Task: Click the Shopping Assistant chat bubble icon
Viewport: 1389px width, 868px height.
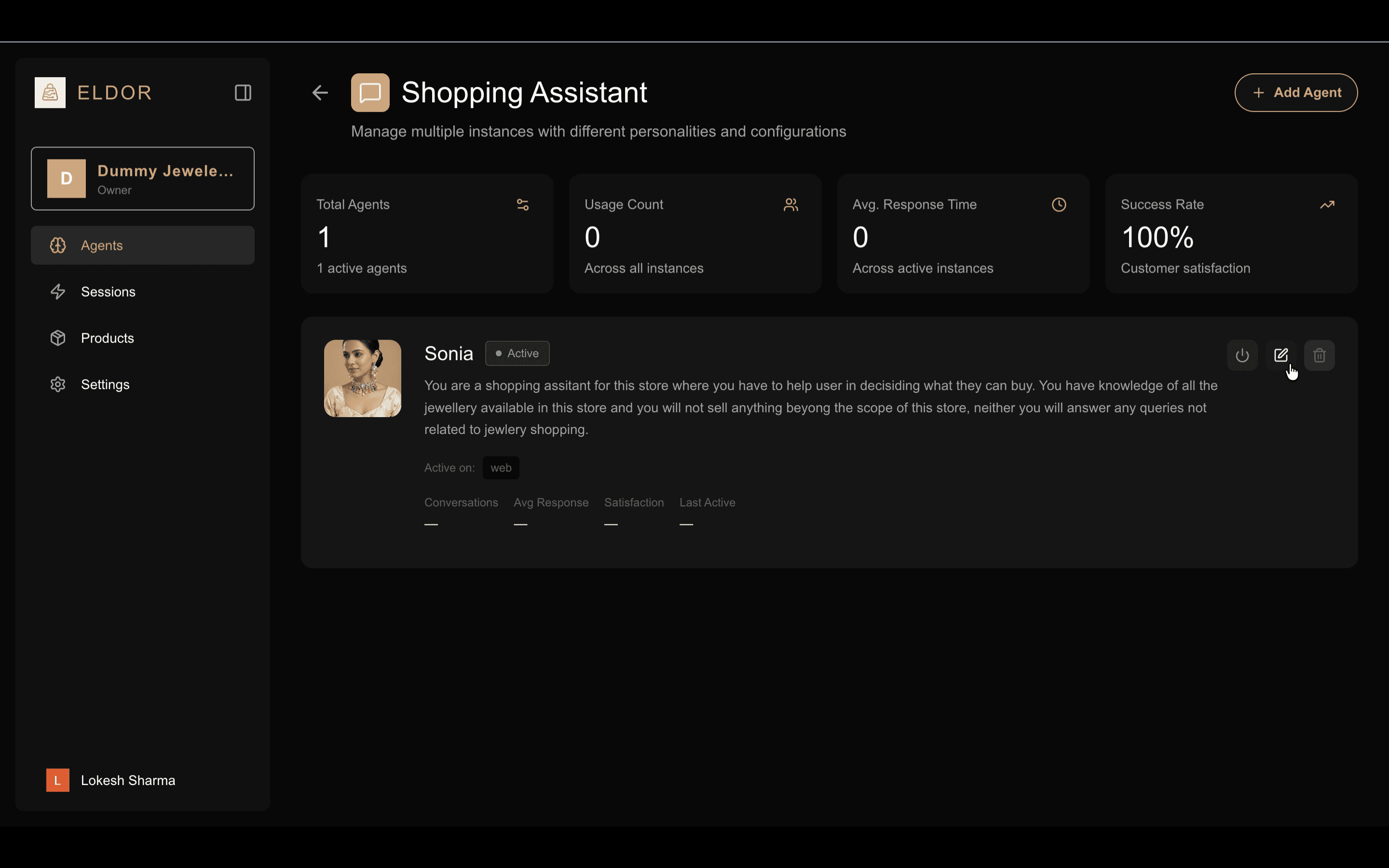Action: [x=370, y=93]
